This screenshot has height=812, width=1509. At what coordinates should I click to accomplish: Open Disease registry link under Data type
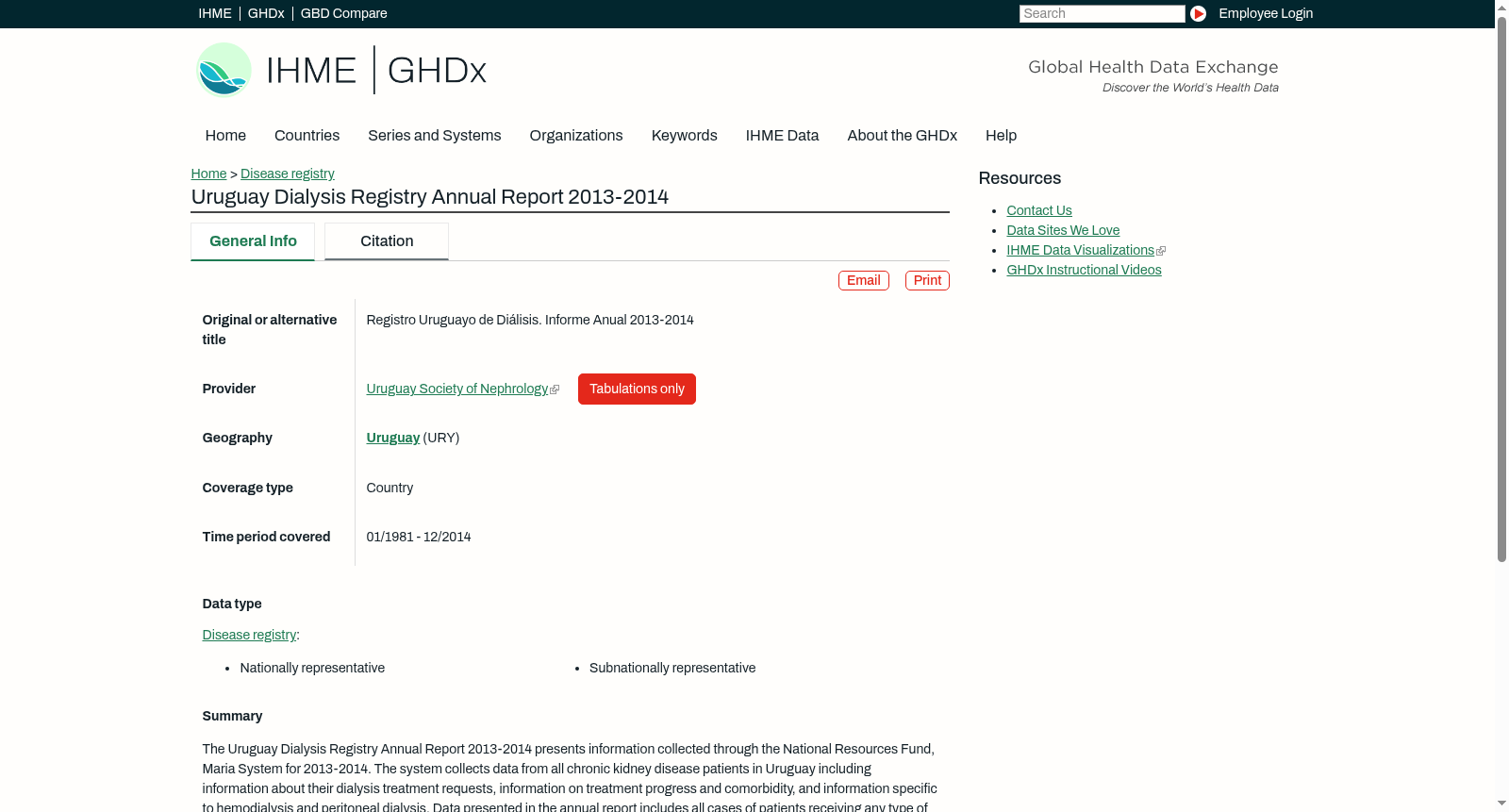[x=249, y=635]
